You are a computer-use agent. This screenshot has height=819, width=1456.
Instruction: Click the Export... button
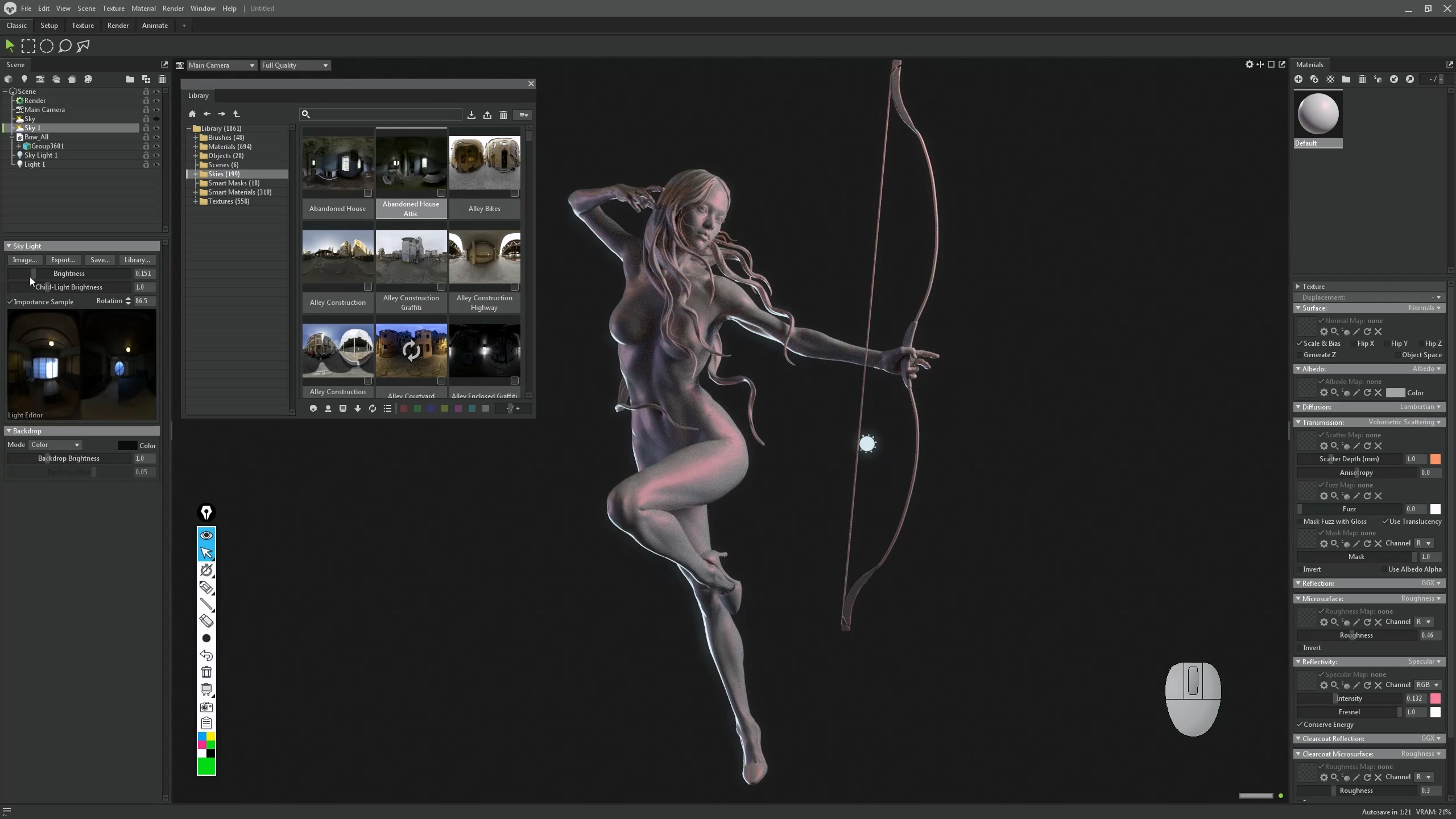(x=63, y=260)
